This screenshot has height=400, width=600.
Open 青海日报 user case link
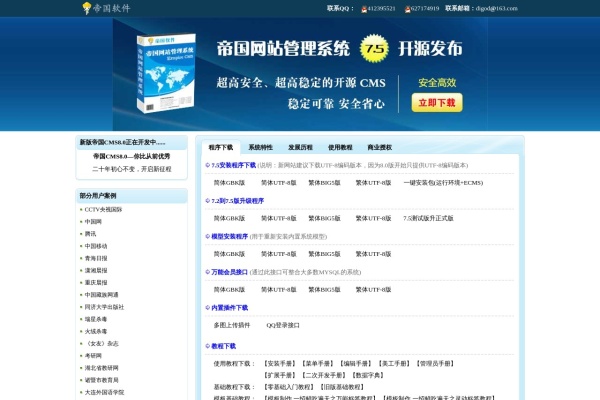[96, 258]
